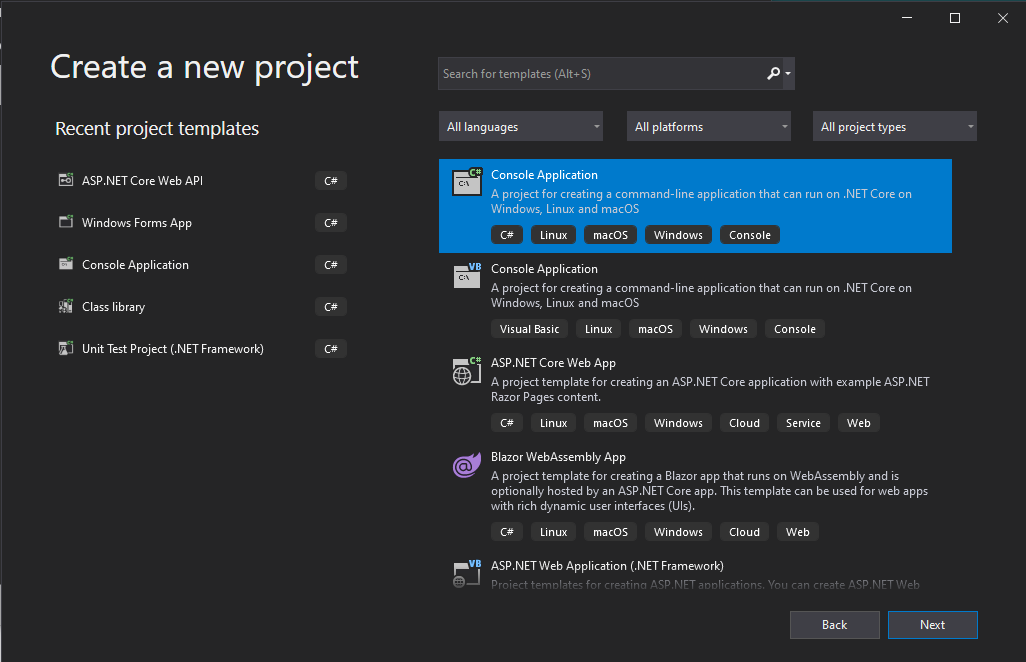Click C# tag next to Class library
This screenshot has height=662, width=1026.
point(330,307)
